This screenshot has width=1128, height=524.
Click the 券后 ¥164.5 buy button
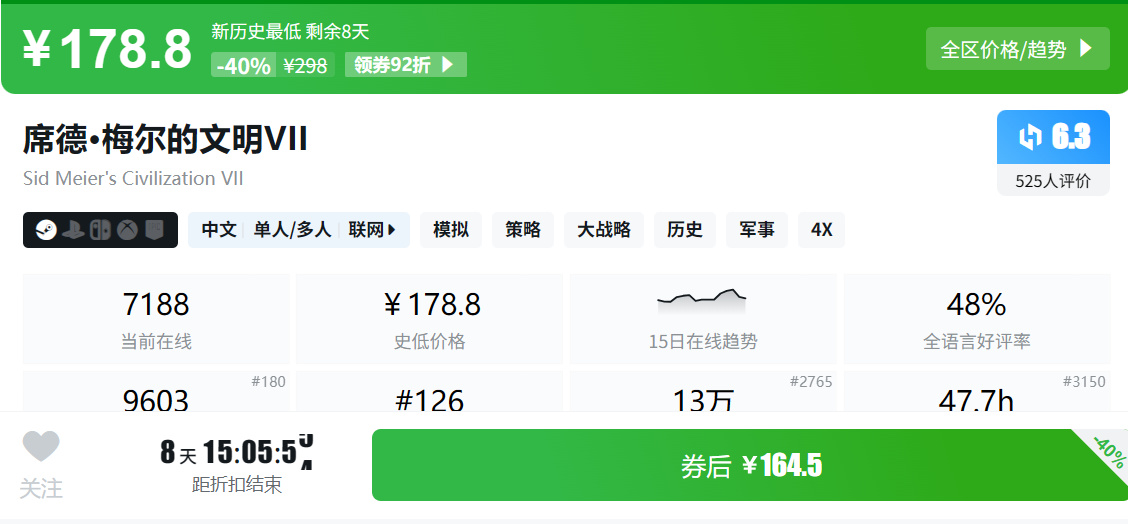[x=750, y=465]
